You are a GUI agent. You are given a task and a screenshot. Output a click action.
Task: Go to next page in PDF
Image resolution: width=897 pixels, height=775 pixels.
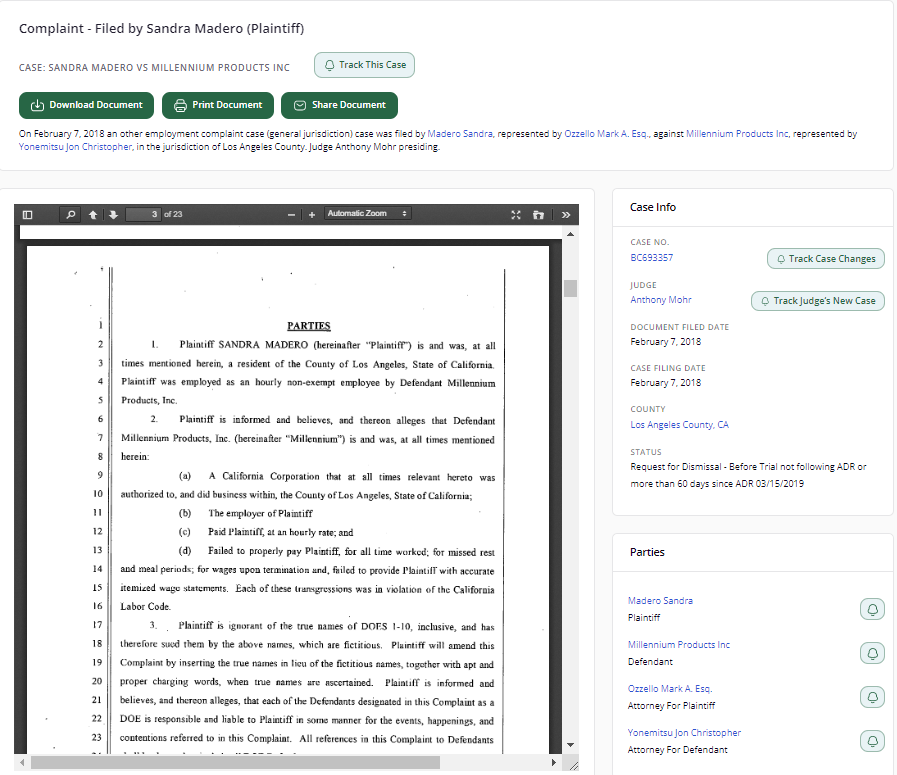pos(113,214)
